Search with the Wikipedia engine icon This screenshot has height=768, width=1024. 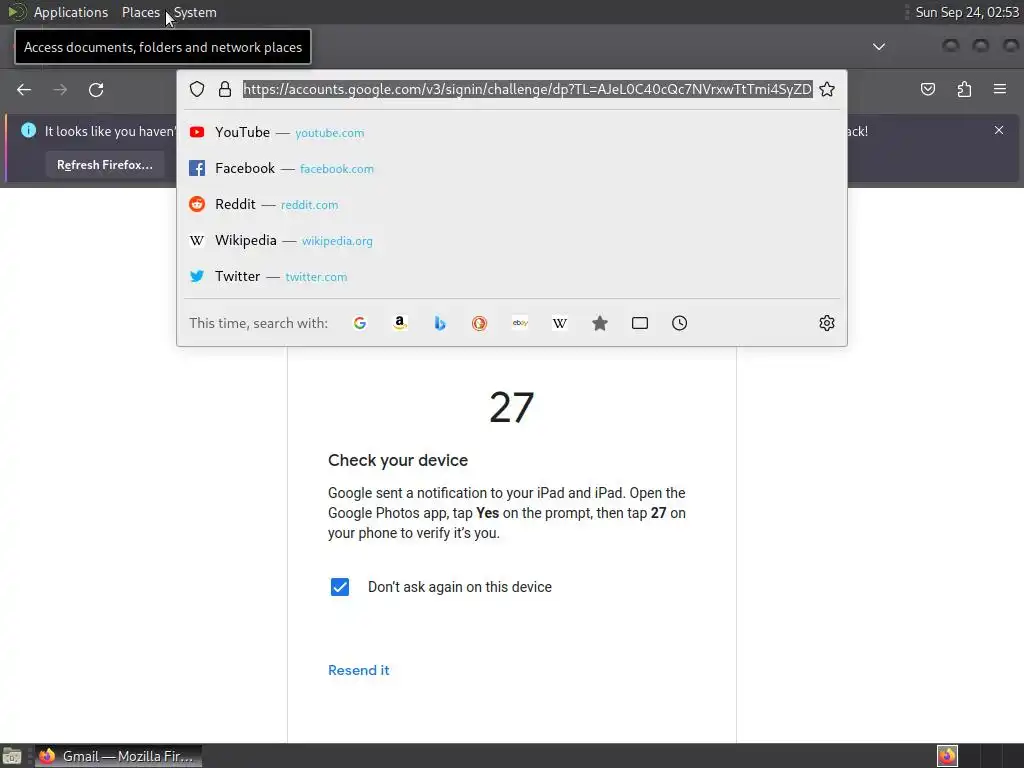coord(560,323)
